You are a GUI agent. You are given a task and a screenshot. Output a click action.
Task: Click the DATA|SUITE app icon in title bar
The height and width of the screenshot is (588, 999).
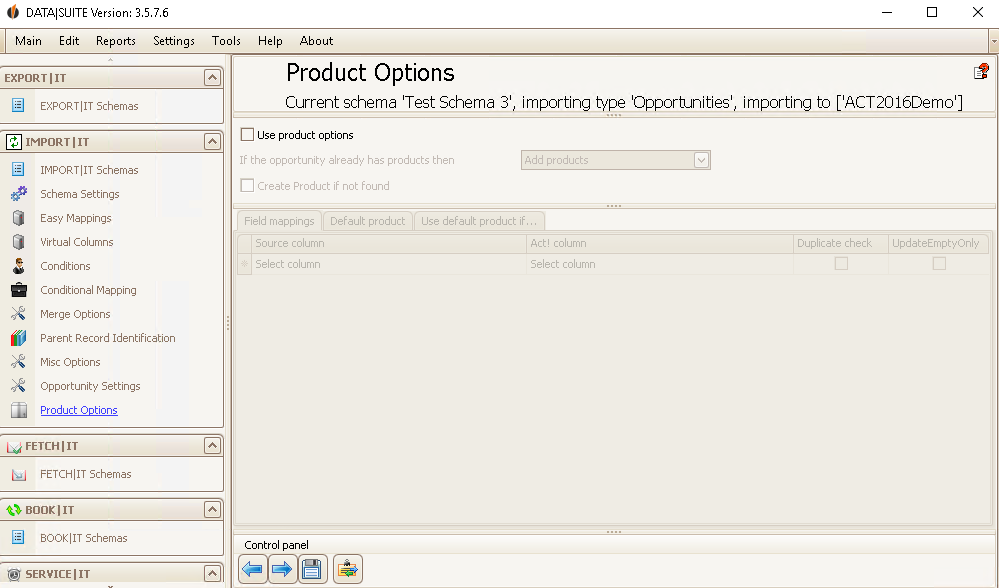pyautogui.click(x=13, y=12)
